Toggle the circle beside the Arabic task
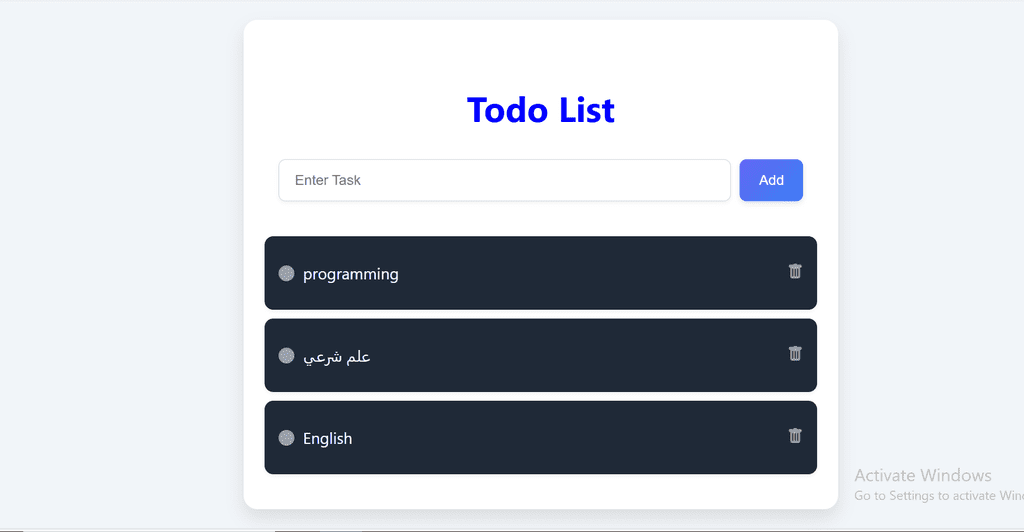 (x=286, y=355)
